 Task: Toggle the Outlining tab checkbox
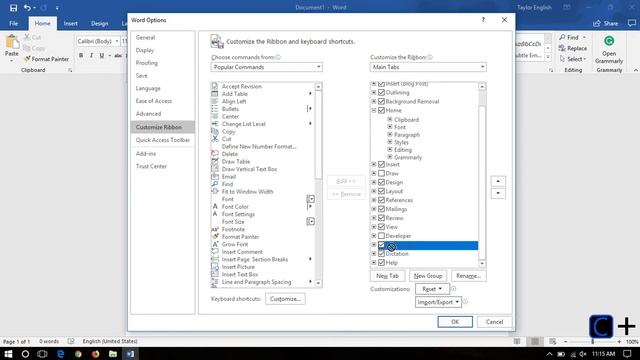tap(381, 93)
